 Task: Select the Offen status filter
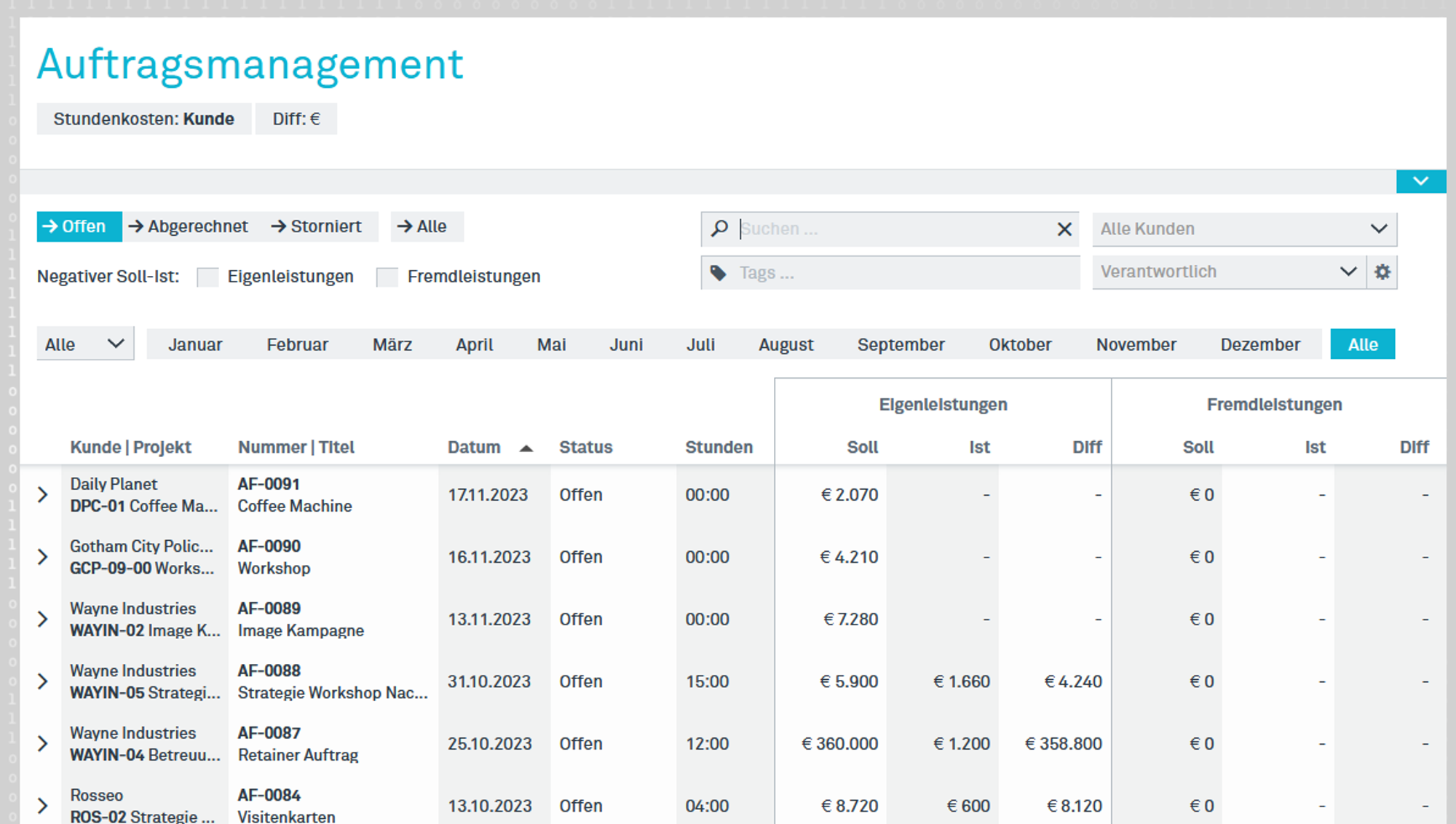pos(79,226)
